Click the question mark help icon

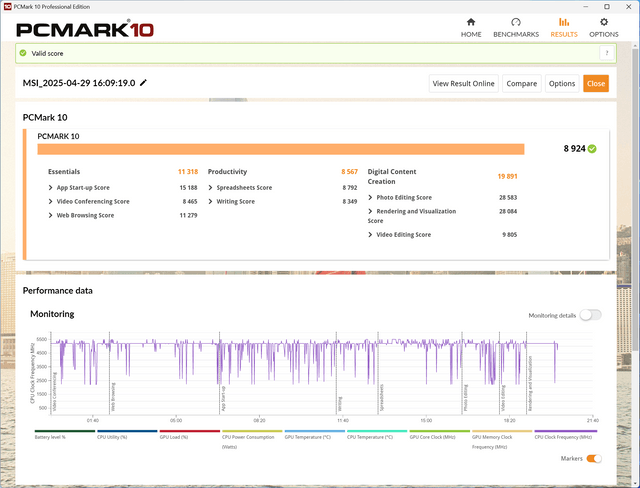coord(607,53)
